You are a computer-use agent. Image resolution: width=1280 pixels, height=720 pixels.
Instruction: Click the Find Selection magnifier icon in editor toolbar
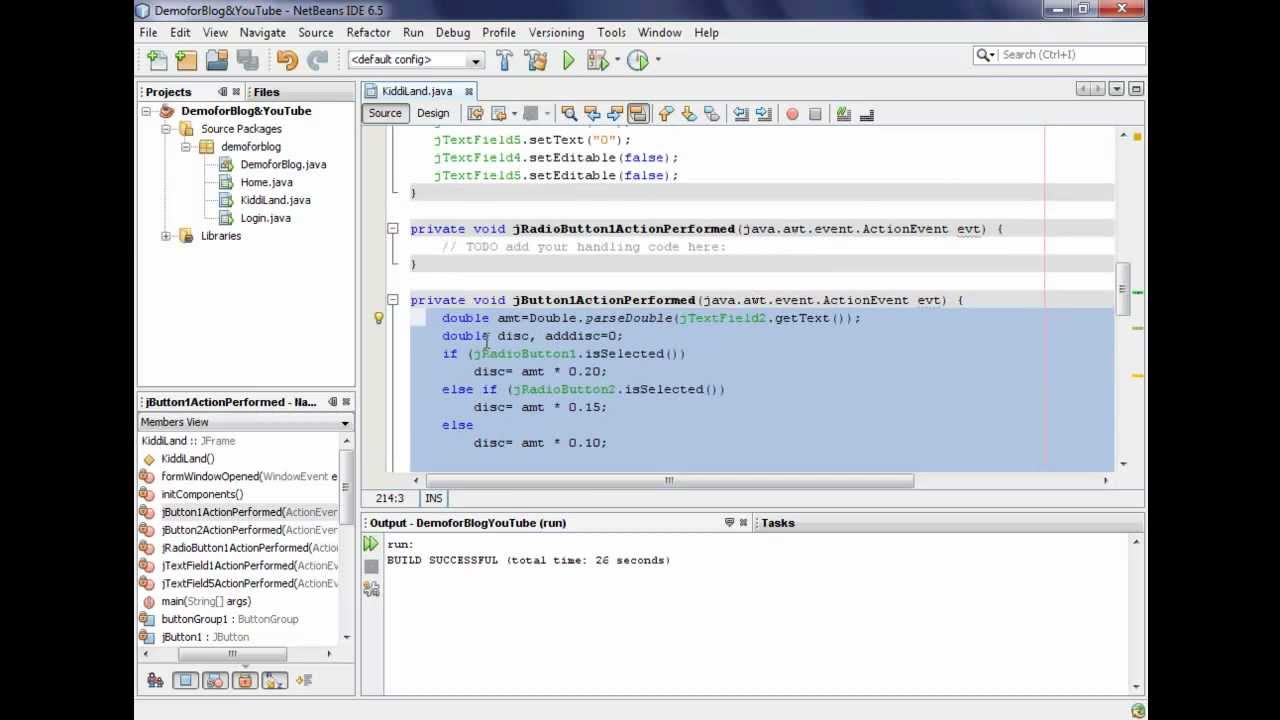569,114
